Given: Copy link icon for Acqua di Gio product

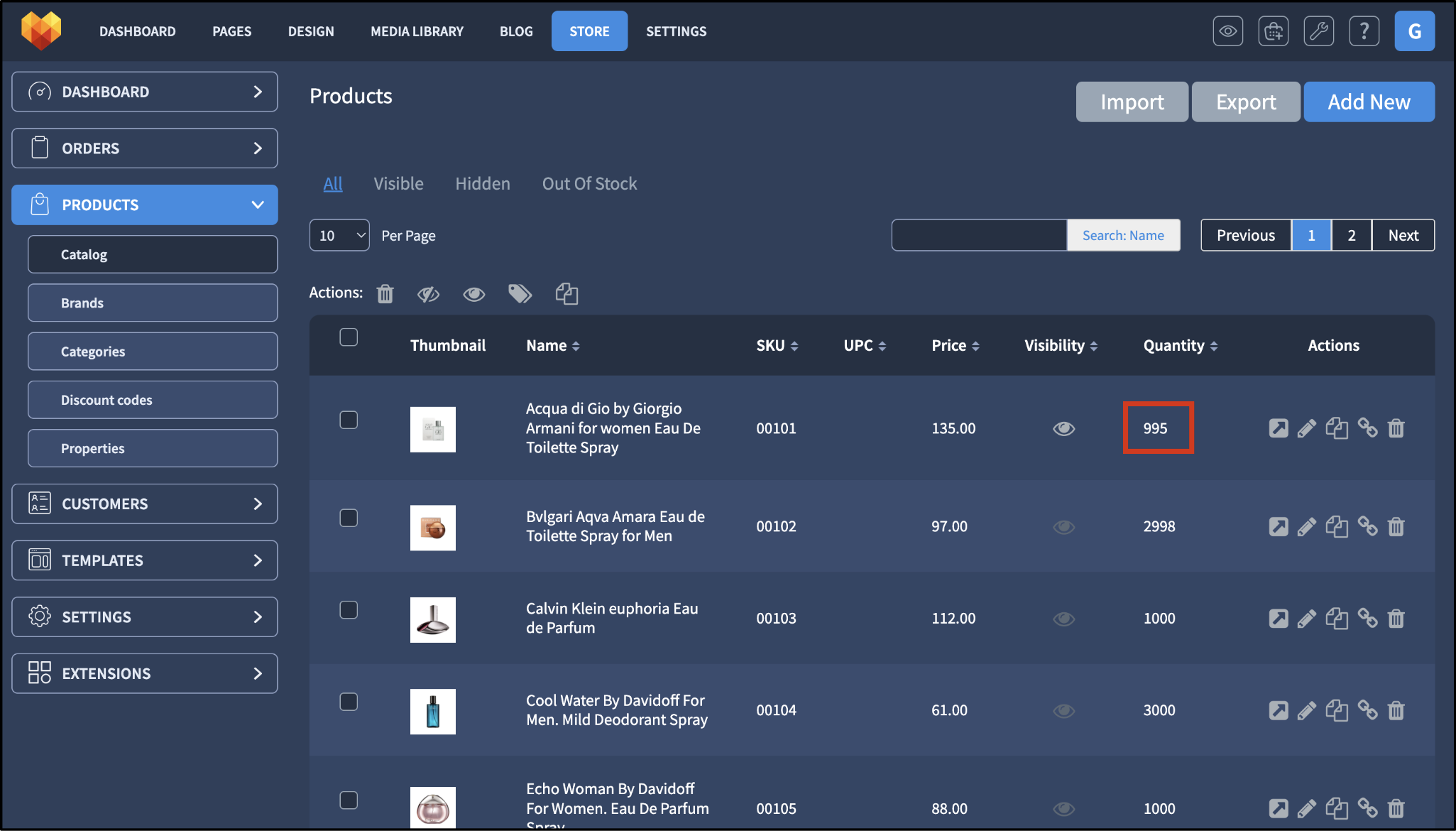Looking at the screenshot, I should [1367, 428].
